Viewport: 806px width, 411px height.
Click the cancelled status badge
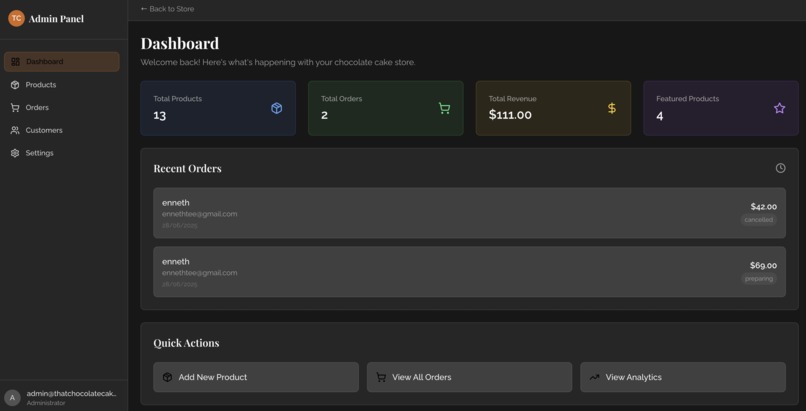[x=759, y=220]
